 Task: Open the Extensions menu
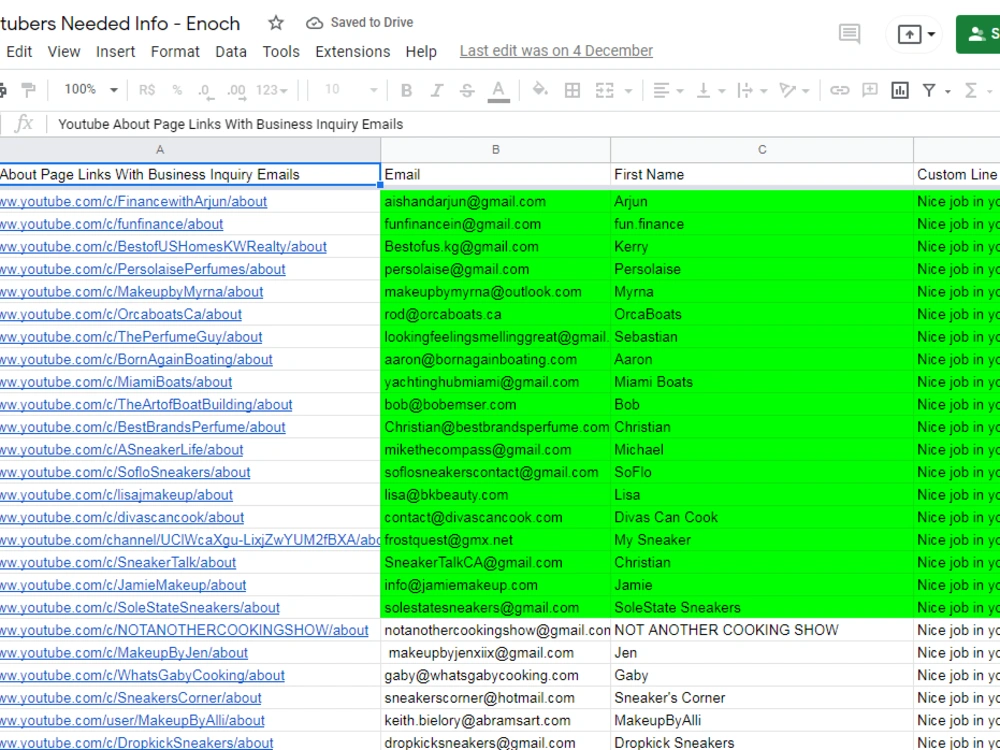[x=353, y=52]
